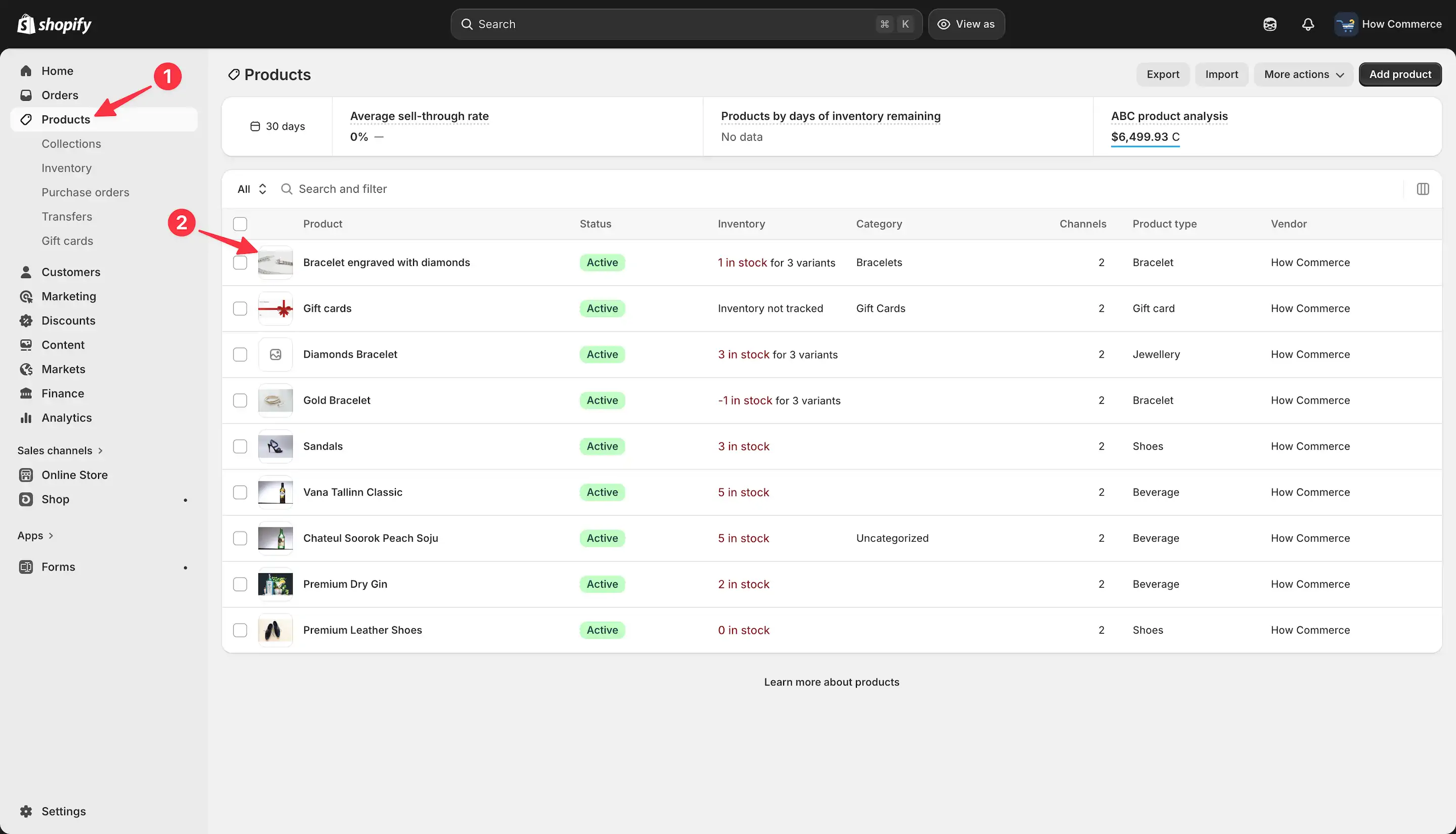Click the Analytics bar chart icon

[26, 418]
